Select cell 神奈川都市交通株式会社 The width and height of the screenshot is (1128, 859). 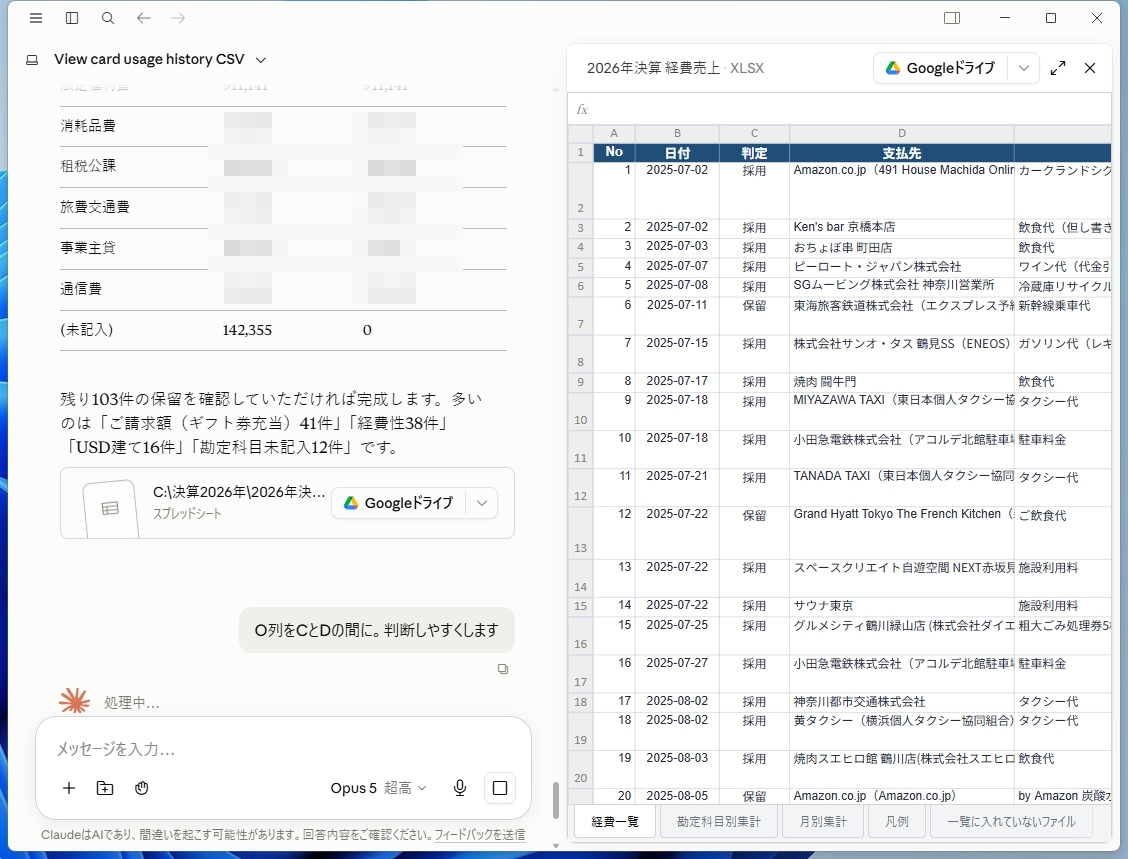pos(901,701)
